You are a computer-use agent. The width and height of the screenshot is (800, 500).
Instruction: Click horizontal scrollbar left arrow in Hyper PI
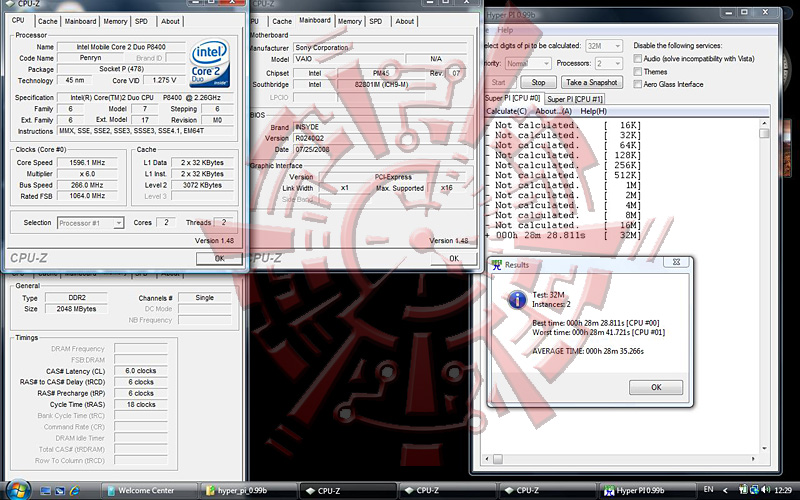click(487, 459)
